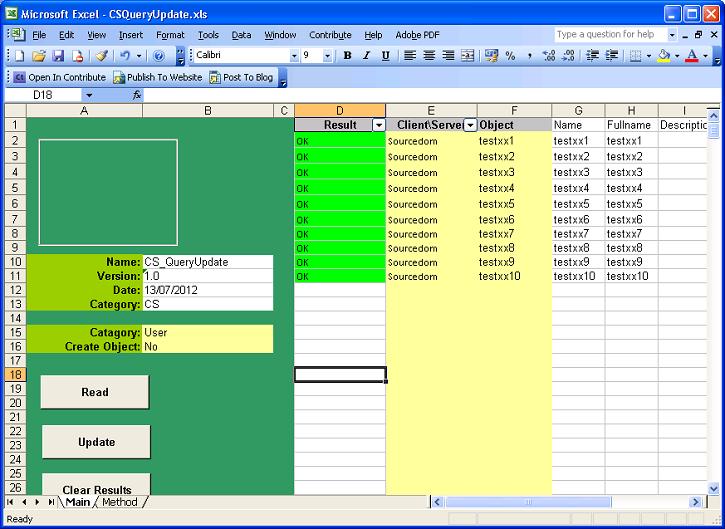This screenshot has height=529, width=725.
Task: Click the Center alignment icon
Action: click(x=430, y=56)
